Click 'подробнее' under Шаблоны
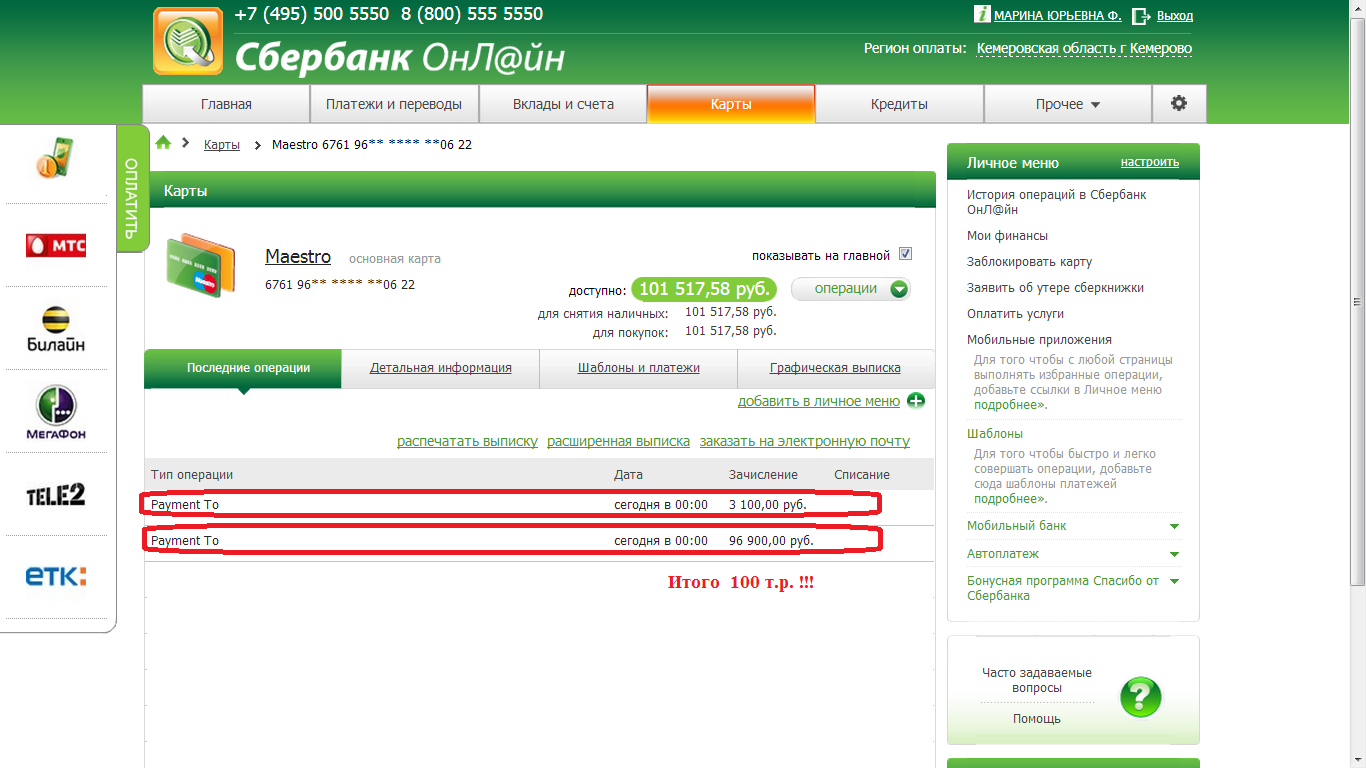The image size is (1366, 768). pyautogui.click(x=1009, y=498)
